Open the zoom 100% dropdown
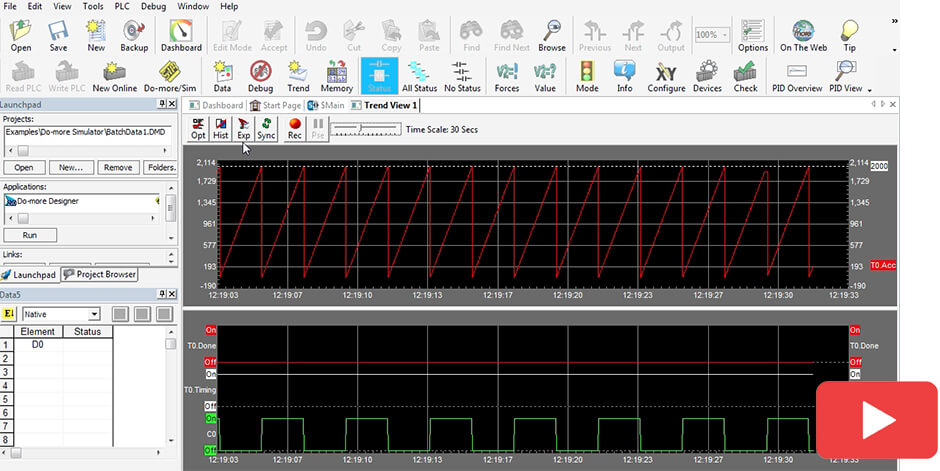The width and height of the screenshot is (940, 471). coord(724,35)
